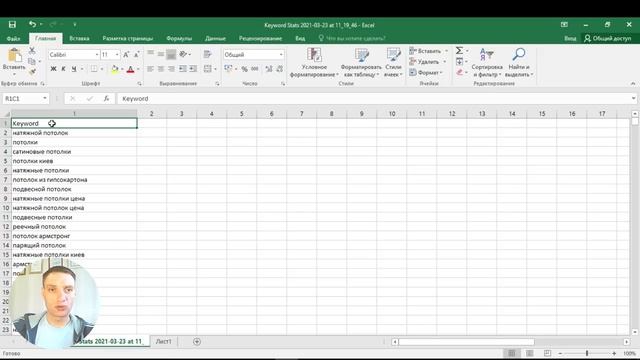Open the font size 11 dropdown

point(117,55)
